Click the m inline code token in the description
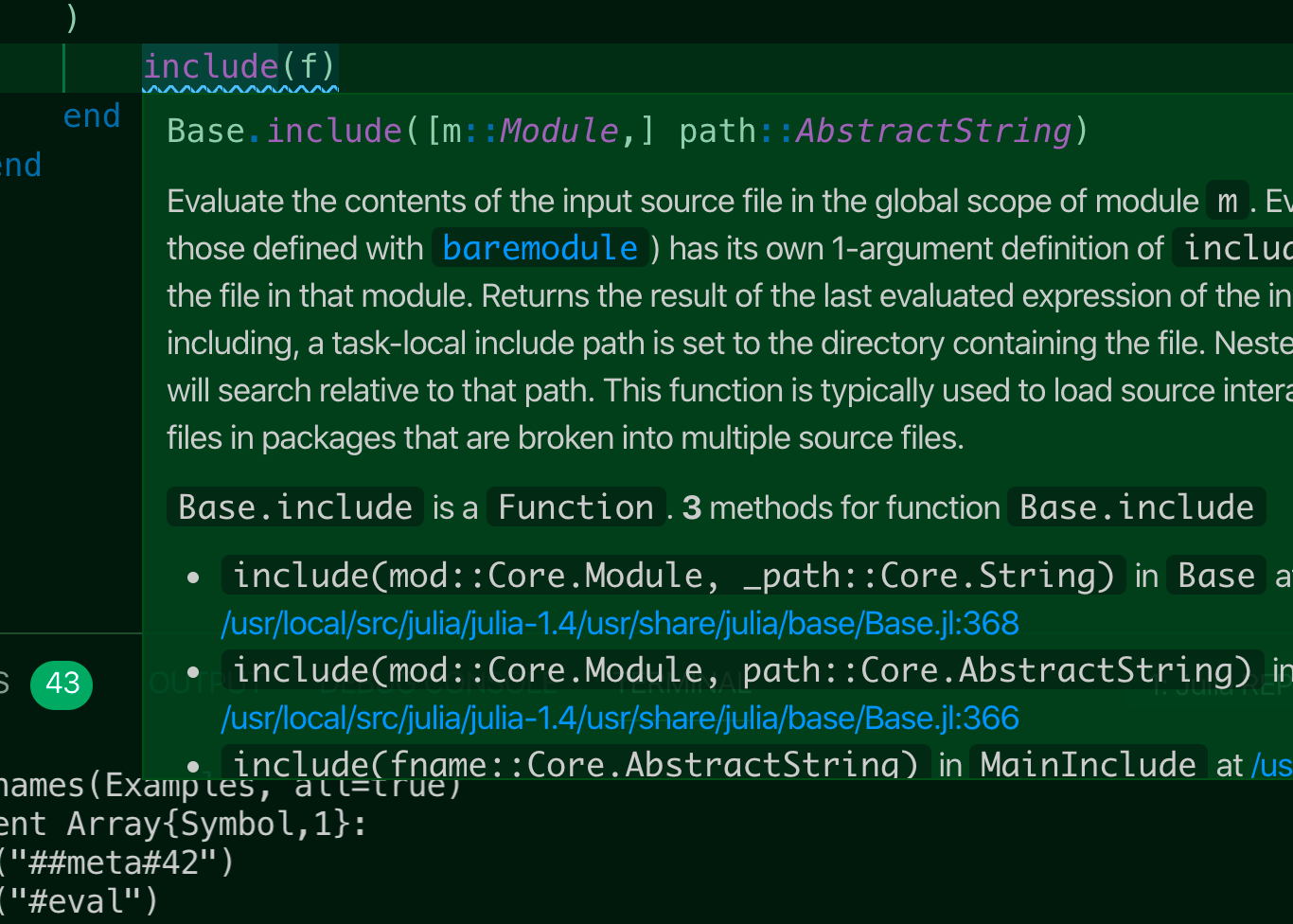The image size is (1293, 924). pos(1227,201)
